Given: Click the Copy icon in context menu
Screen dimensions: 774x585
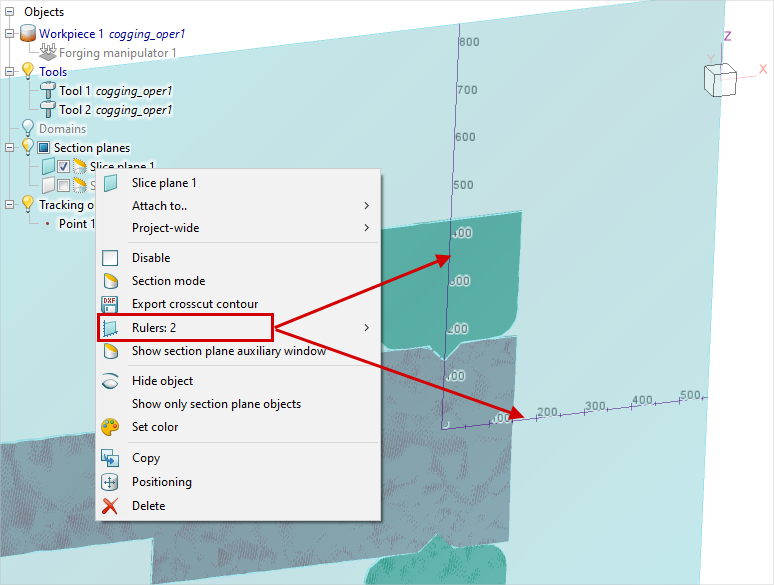Looking at the screenshot, I should point(111,458).
